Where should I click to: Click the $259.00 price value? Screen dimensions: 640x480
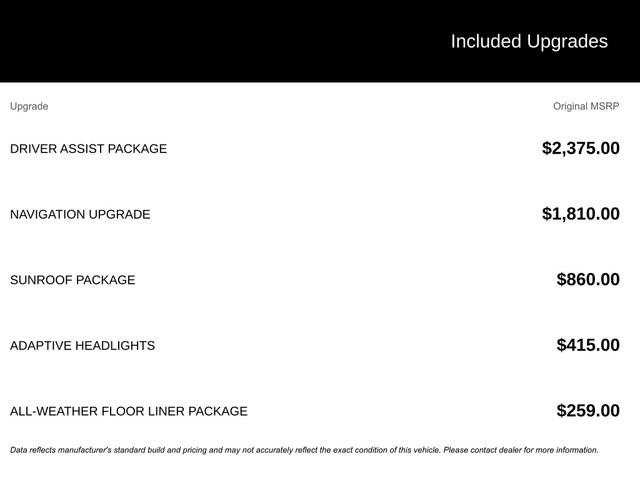pyautogui.click(x=588, y=411)
